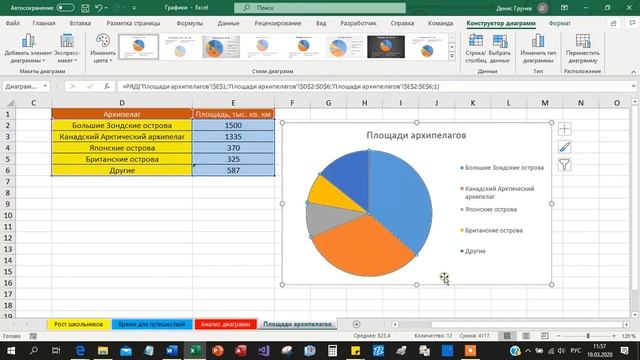Select cell with value 1500
Viewport: 640px width, 360px height.
point(233,125)
